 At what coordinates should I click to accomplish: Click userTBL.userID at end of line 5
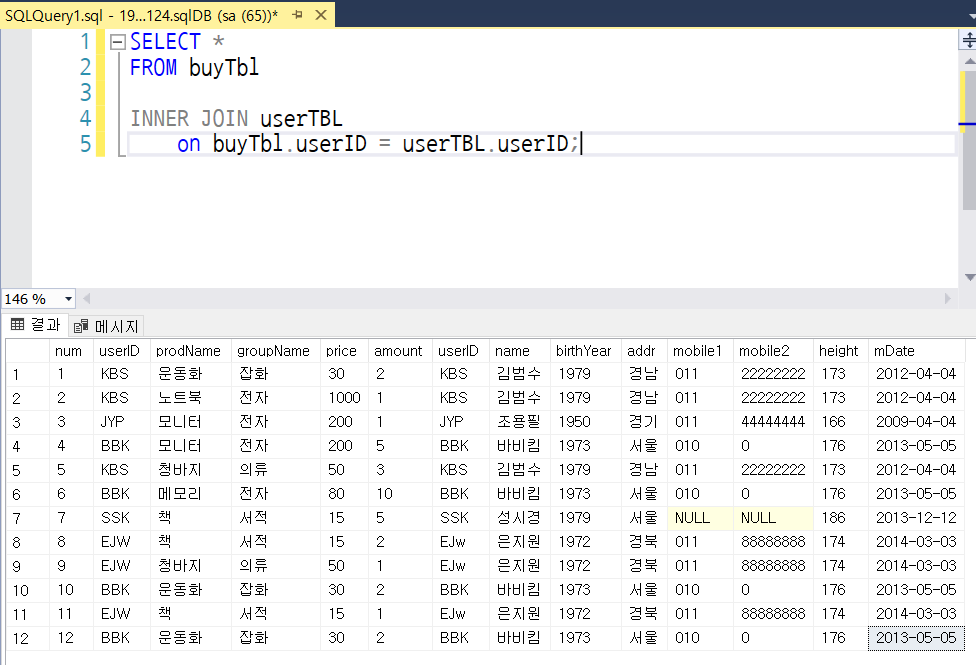pyautogui.click(x=485, y=144)
